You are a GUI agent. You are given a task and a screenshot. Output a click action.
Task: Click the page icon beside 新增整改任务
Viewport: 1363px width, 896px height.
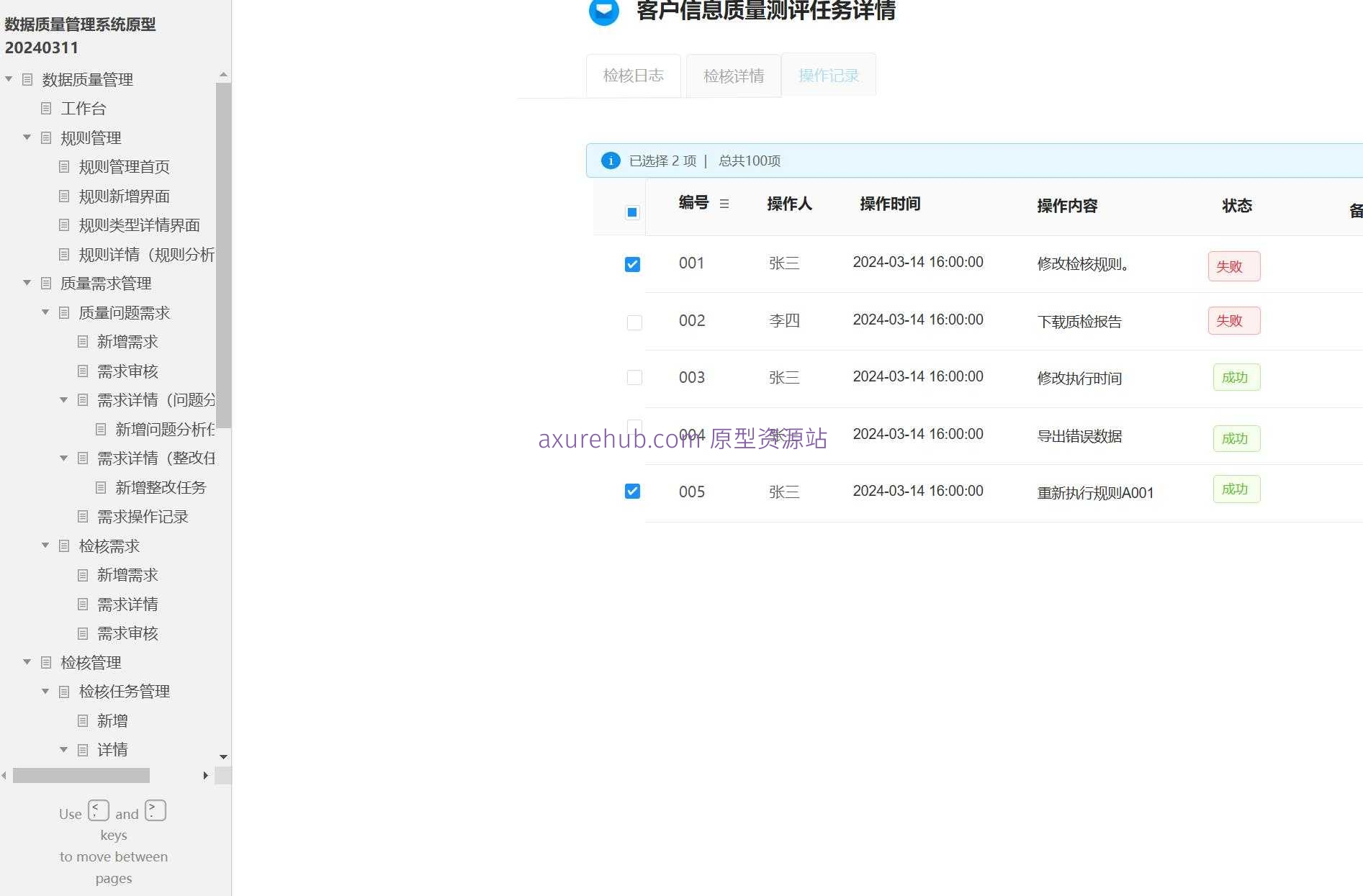pyautogui.click(x=100, y=487)
